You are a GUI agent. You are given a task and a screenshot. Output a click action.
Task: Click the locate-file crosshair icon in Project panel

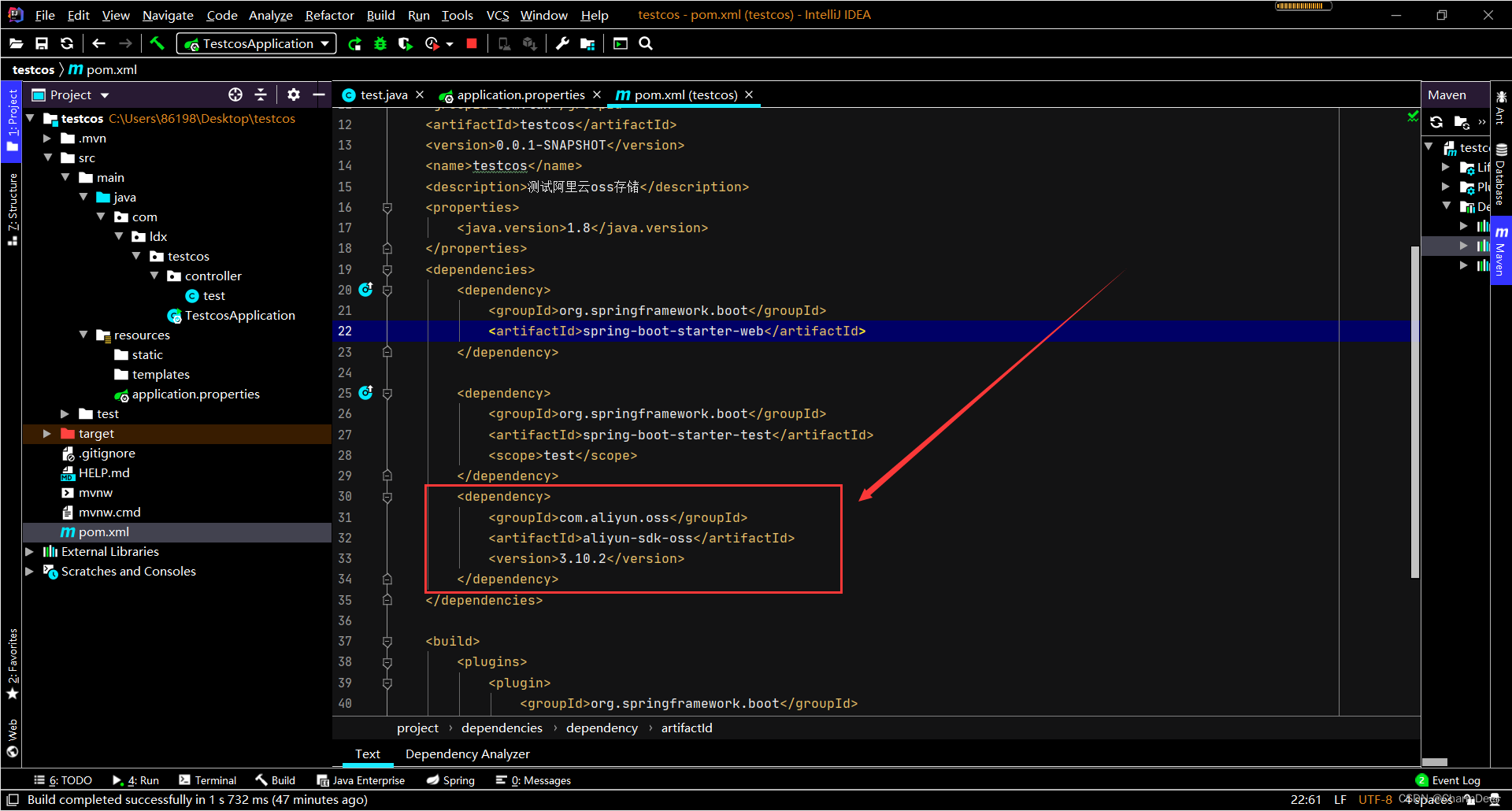tap(235, 94)
